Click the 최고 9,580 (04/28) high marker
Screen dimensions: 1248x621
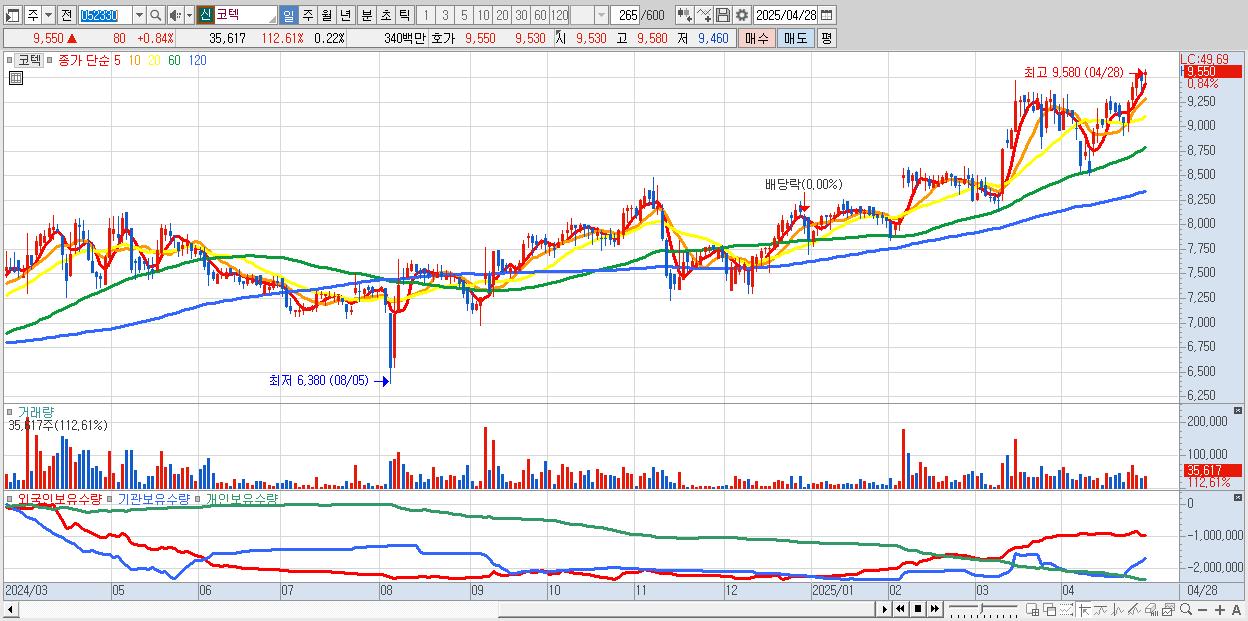click(x=1073, y=72)
